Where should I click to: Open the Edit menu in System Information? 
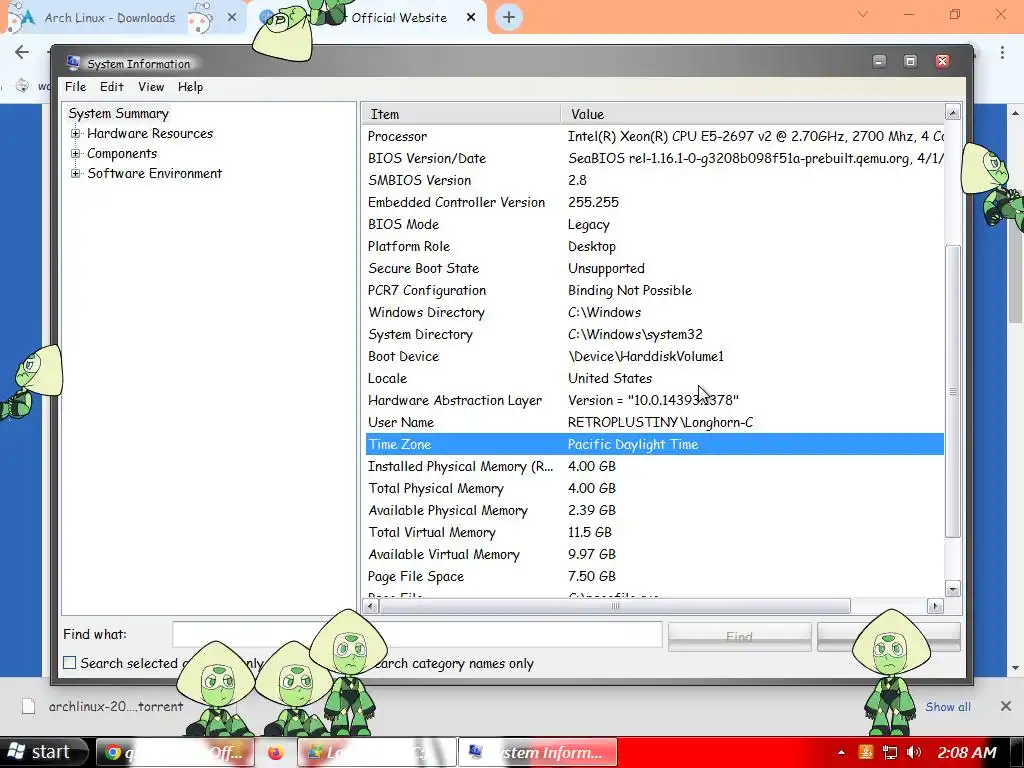(112, 87)
